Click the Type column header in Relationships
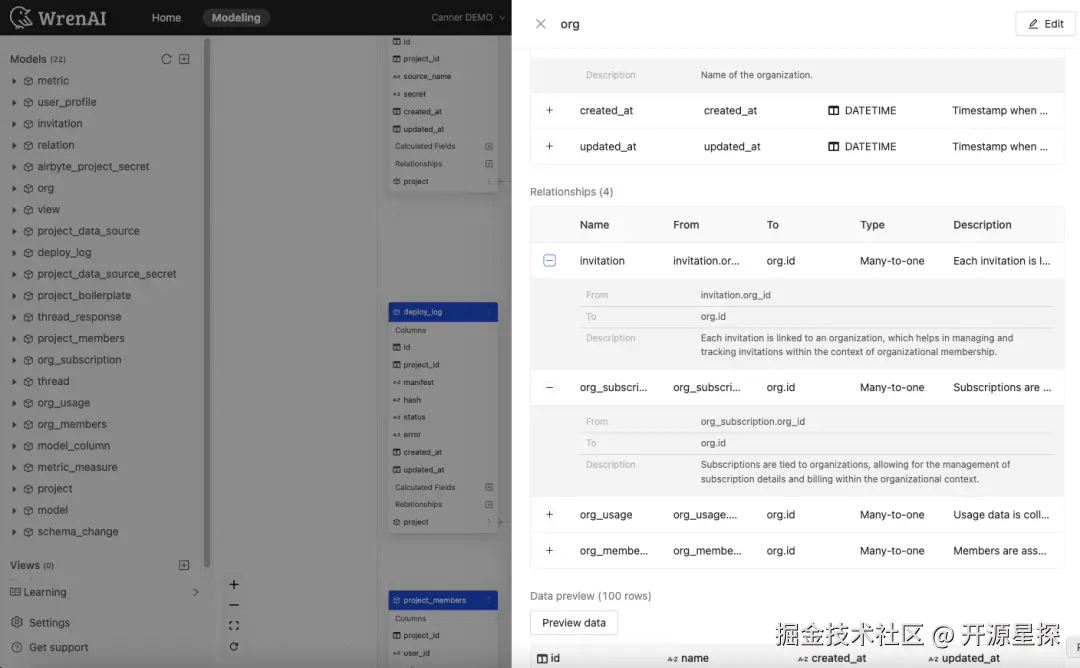The height and width of the screenshot is (668, 1080). point(872,225)
